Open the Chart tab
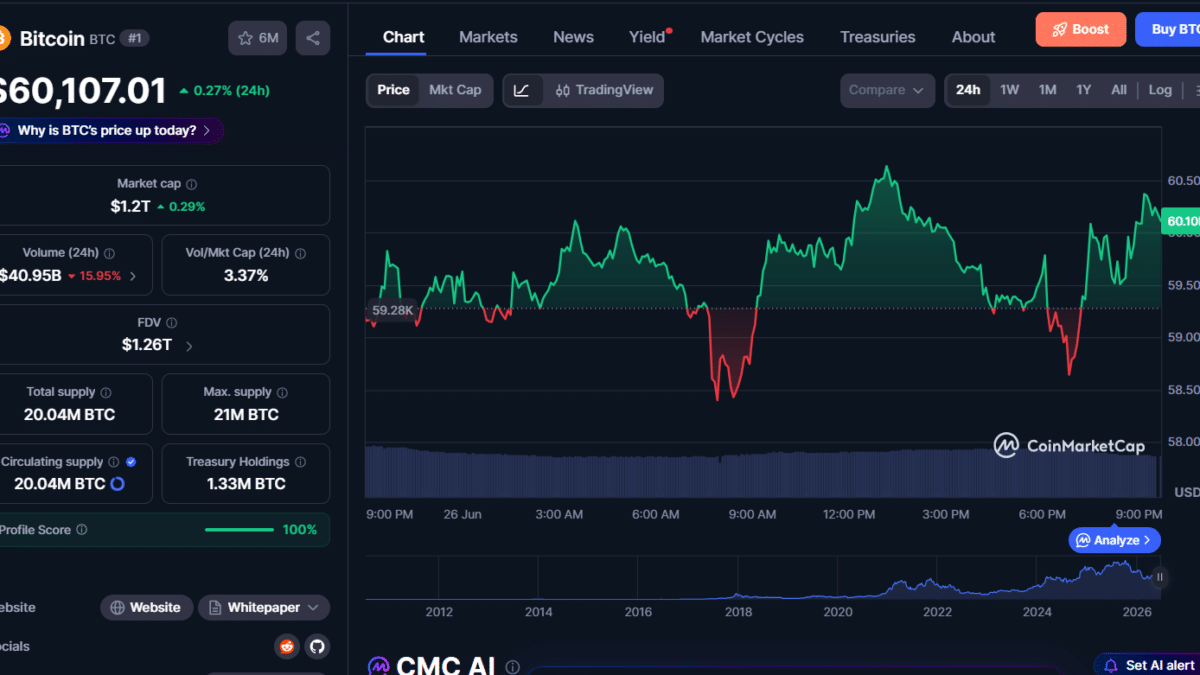The image size is (1200, 675). point(403,37)
